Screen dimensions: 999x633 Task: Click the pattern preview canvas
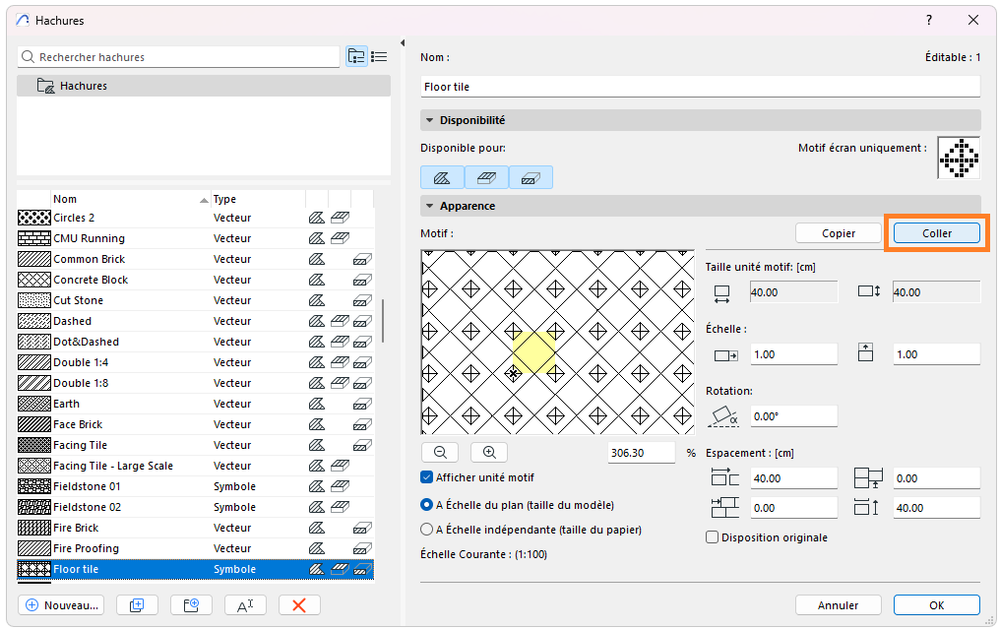tap(557, 342)
